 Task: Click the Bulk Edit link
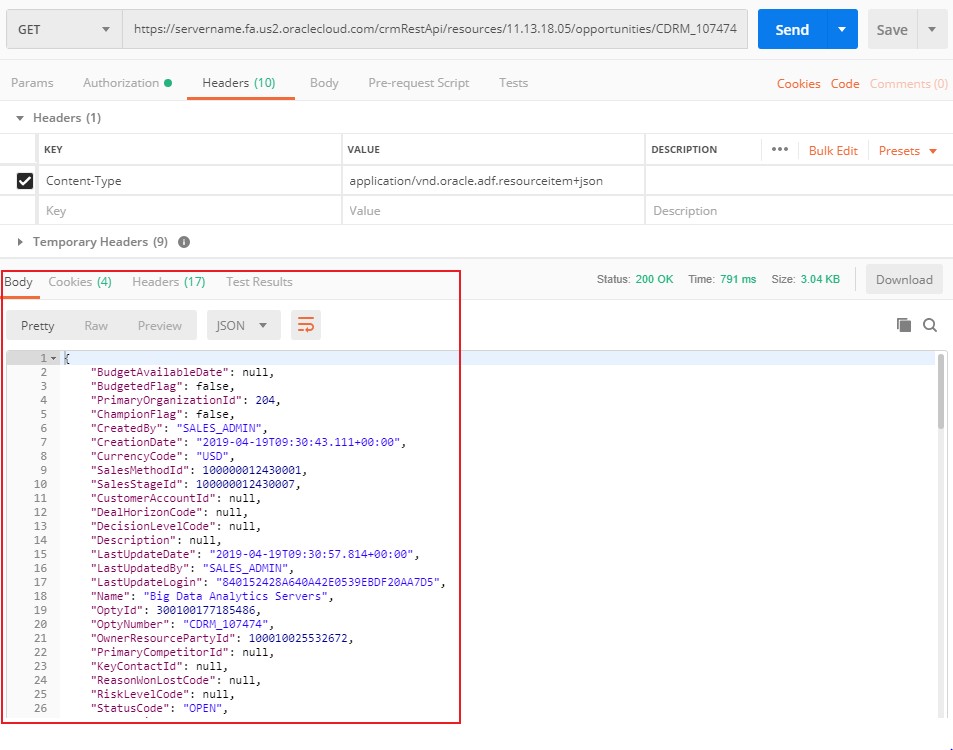click(x=833, y=151)
